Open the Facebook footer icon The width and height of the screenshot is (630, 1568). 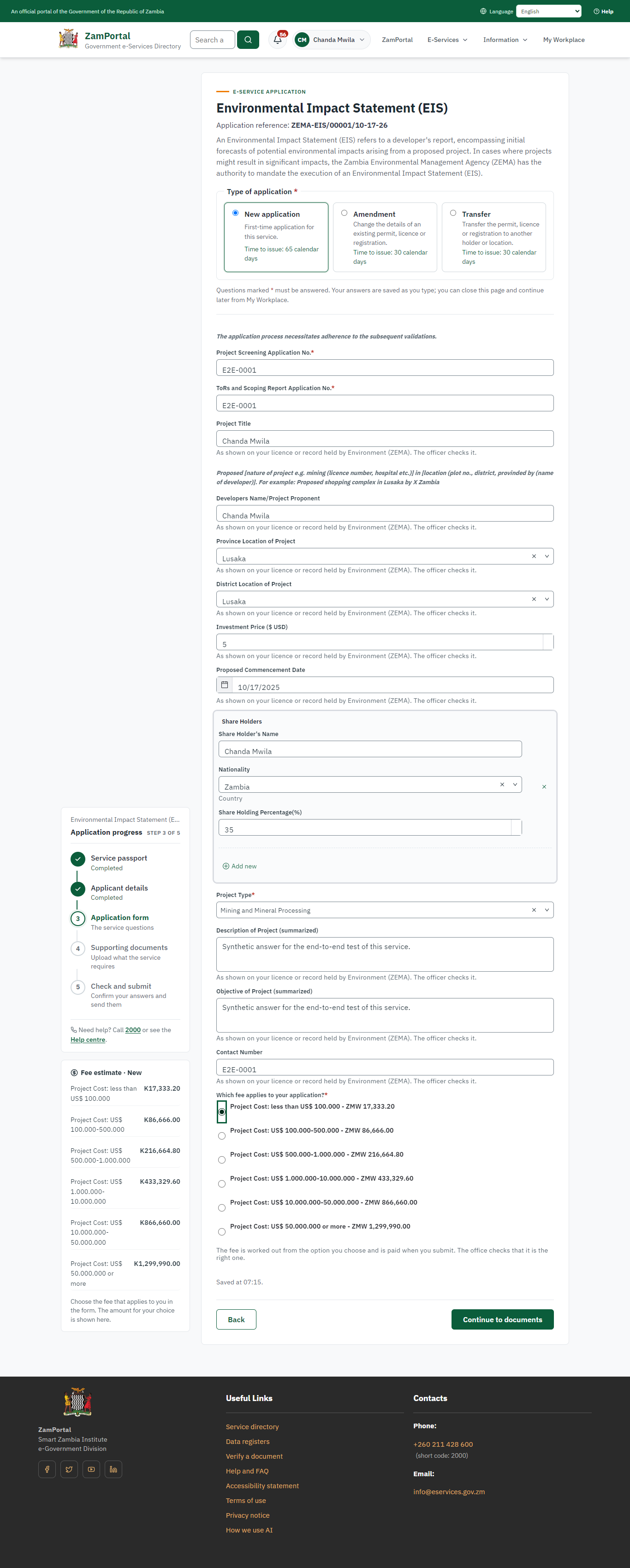coord(47,1469)
